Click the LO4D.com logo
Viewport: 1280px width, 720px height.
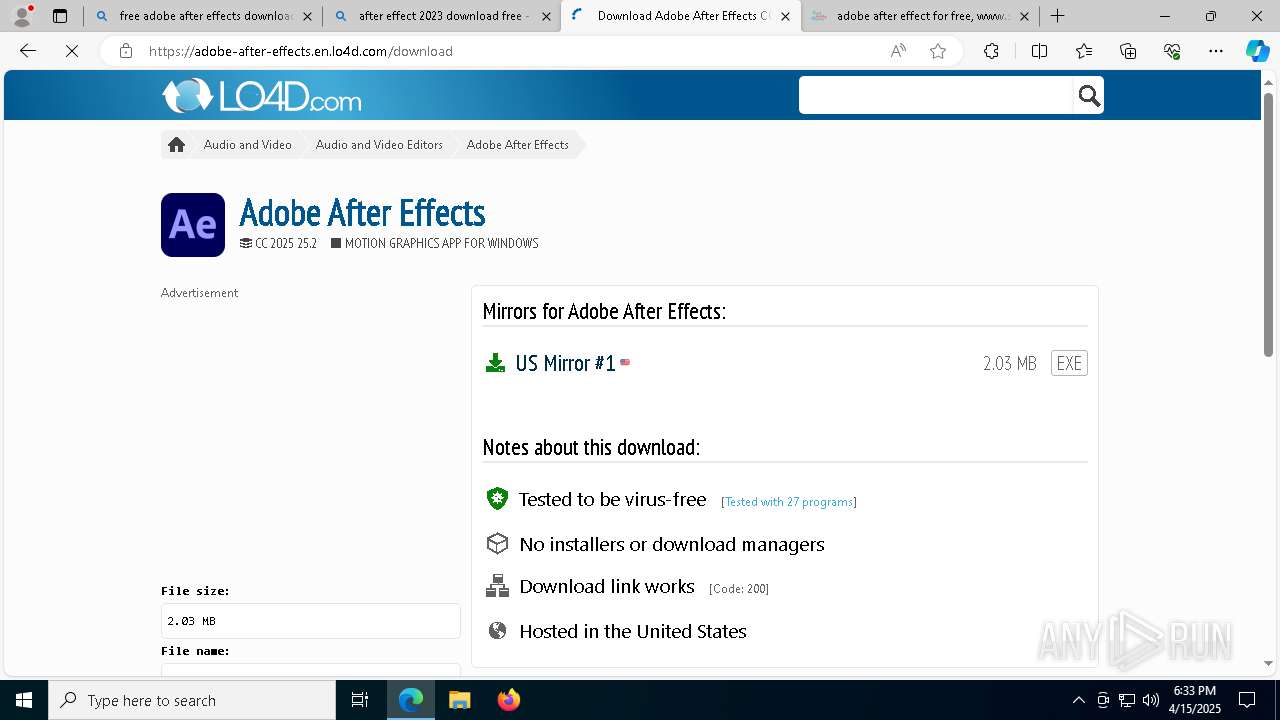coord(261,96)
